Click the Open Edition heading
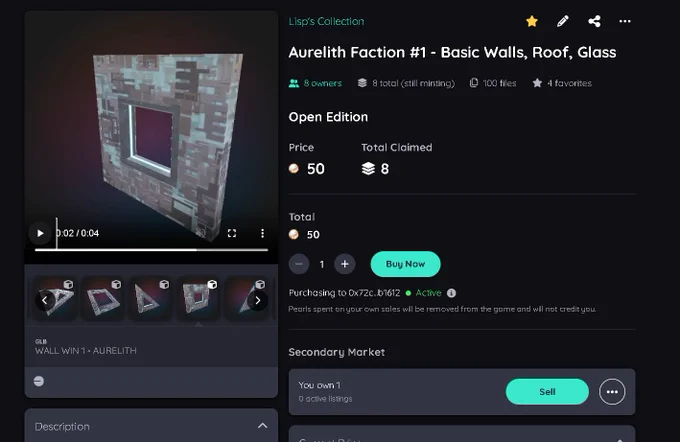Screen dimensions: 680x442 (x=328, y=117)
